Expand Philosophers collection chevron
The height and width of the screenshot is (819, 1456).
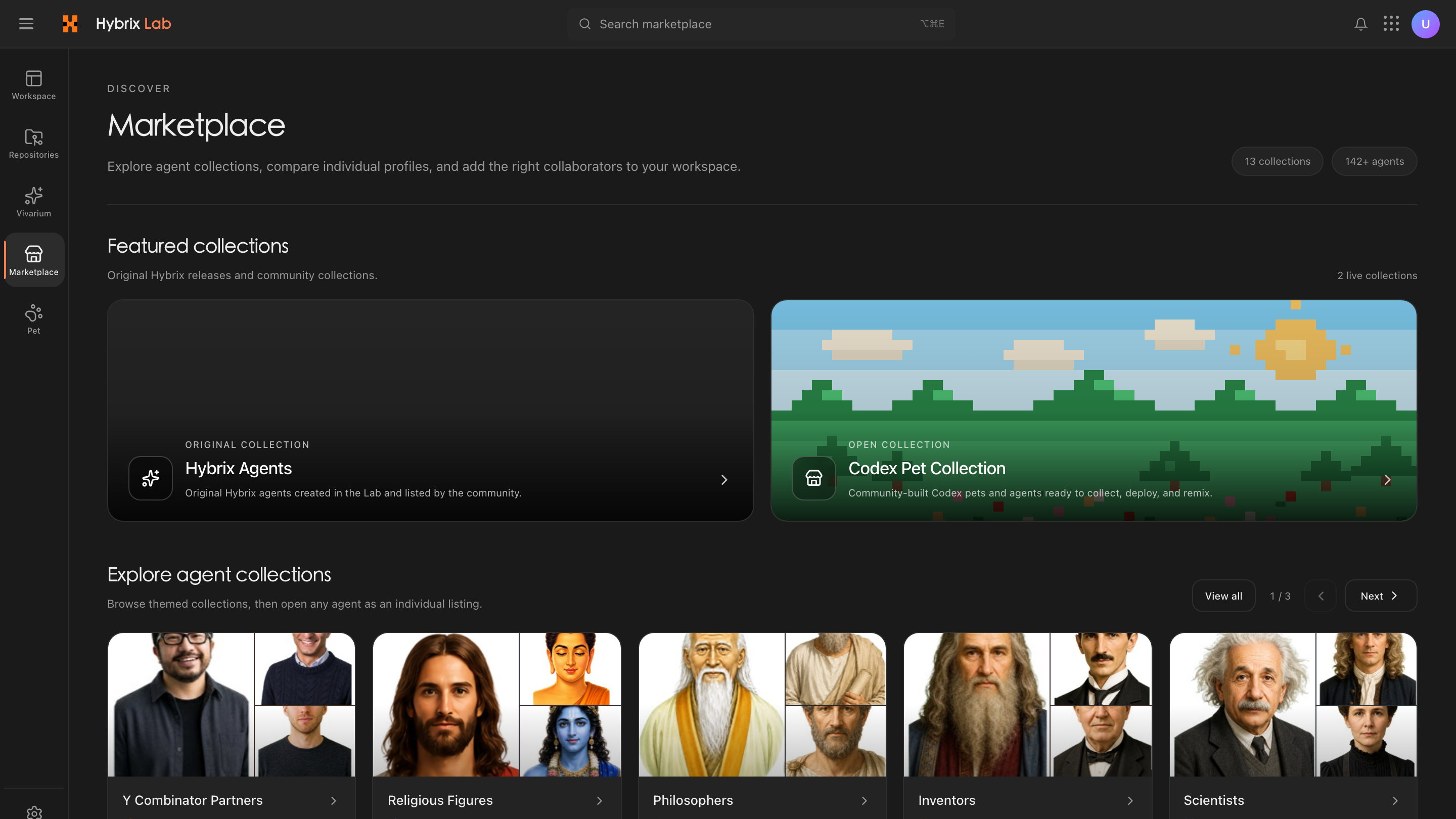click(x=864, y=800)
